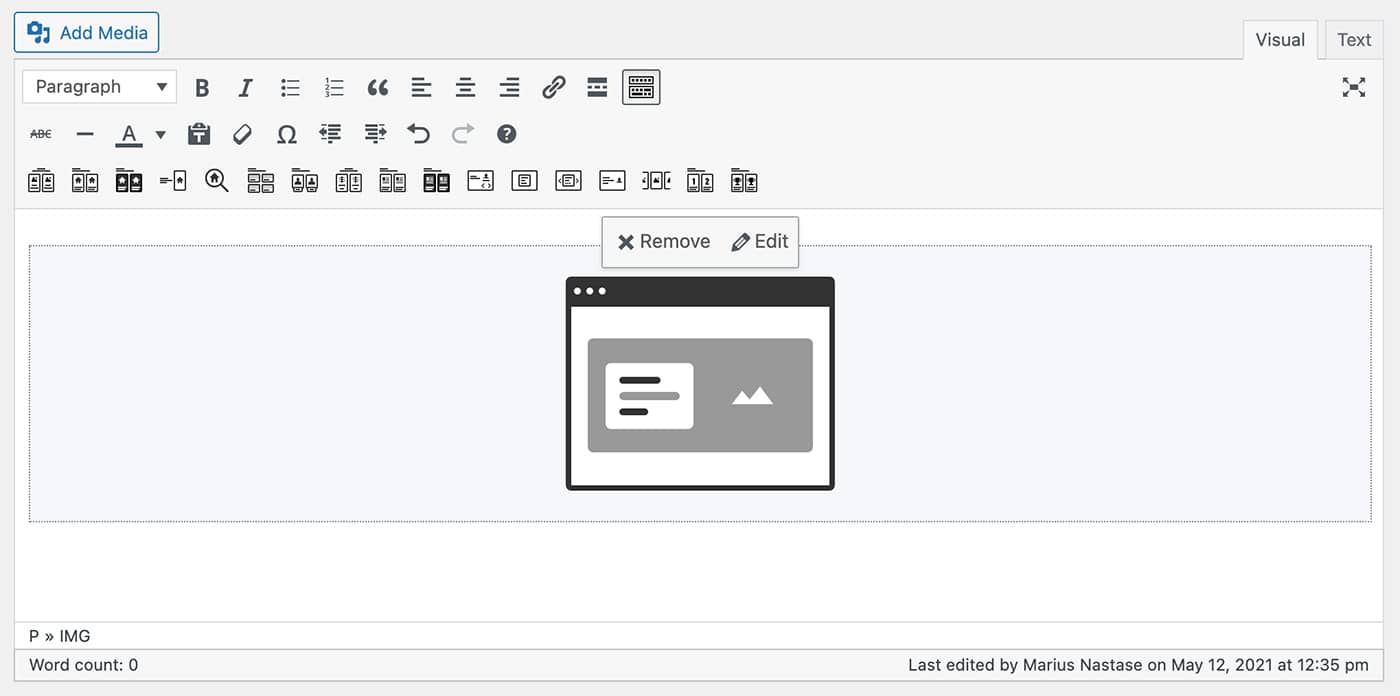Insert the Read More tag
The image size is (1400, 696).
[x=597, y=88]
